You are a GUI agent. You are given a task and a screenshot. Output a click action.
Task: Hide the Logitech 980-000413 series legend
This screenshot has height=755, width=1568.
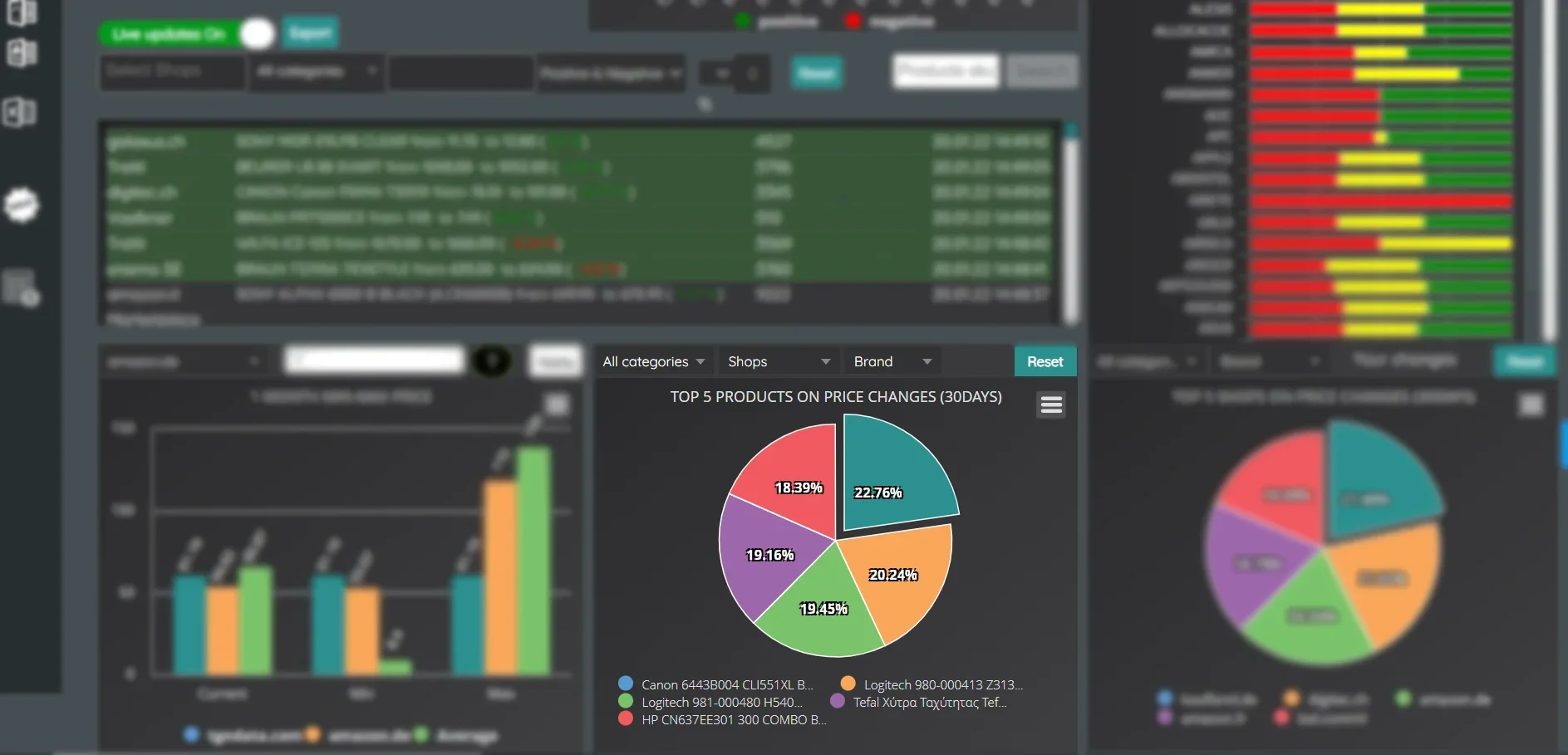[x=931, y=684]
